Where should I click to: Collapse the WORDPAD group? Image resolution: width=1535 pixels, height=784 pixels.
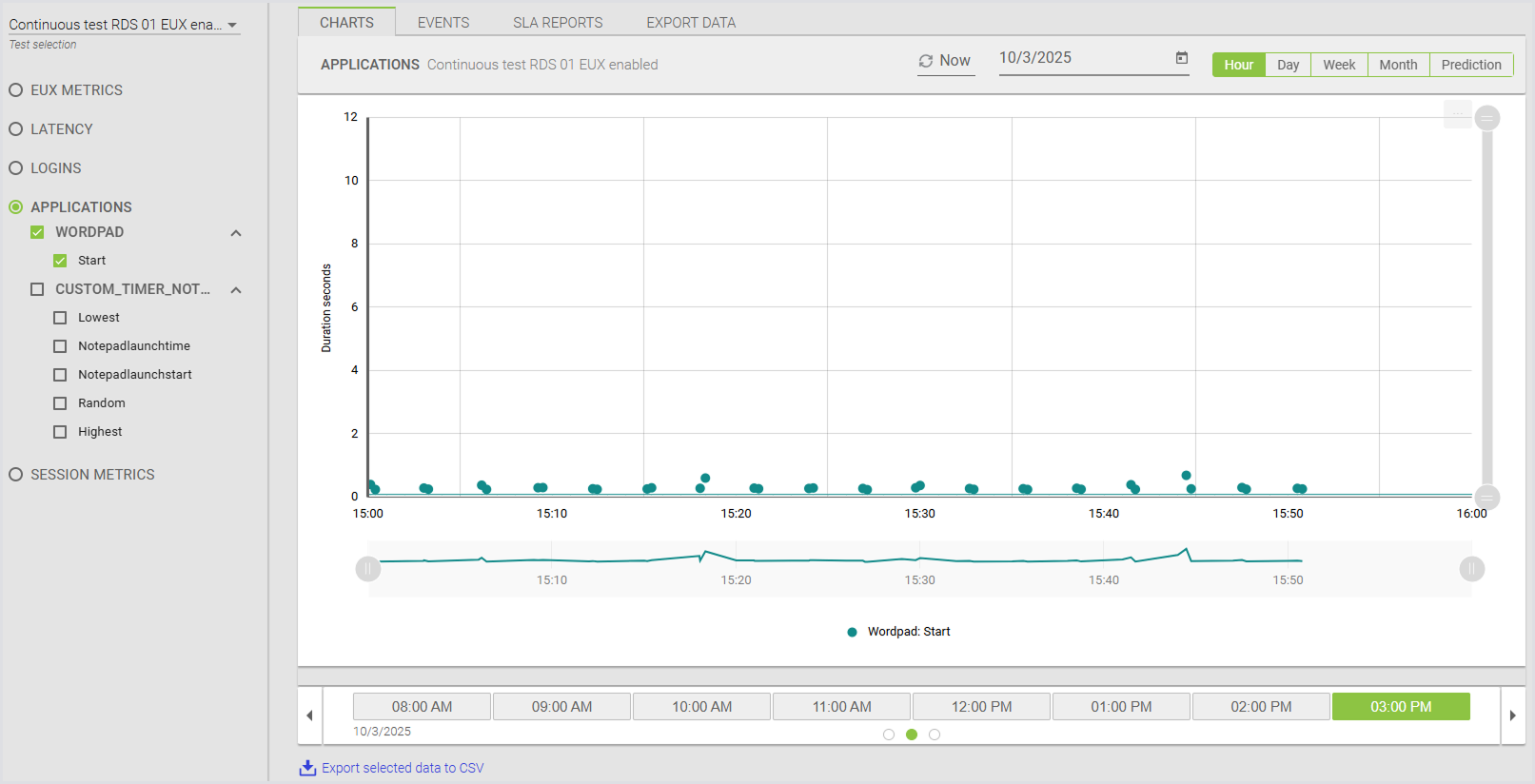pos(236,233)
